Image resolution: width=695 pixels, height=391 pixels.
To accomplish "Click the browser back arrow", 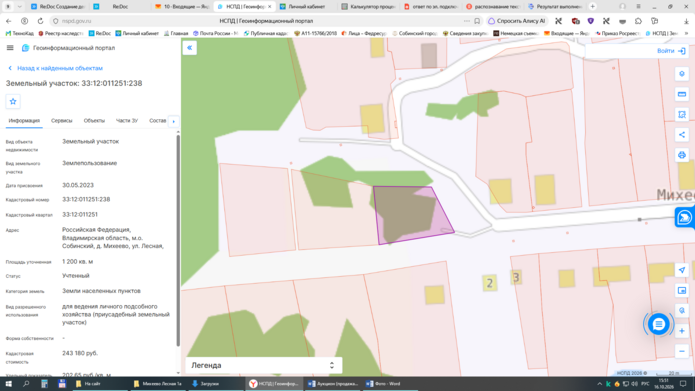I will [9, 21].
